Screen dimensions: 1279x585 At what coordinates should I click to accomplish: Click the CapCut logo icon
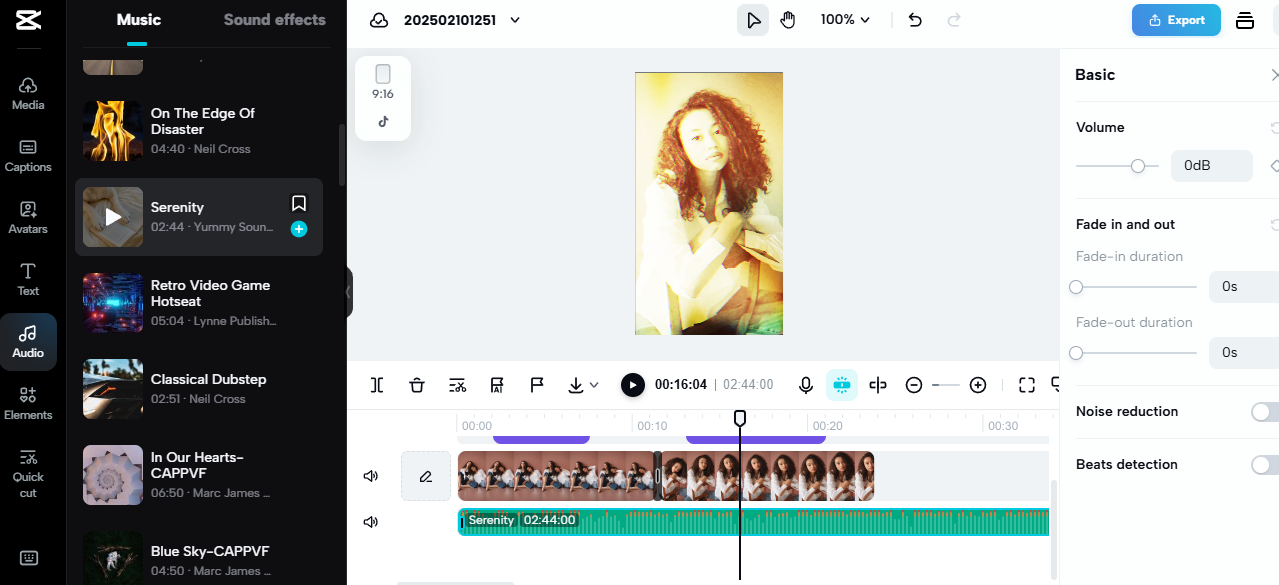[x=28, y=20]
